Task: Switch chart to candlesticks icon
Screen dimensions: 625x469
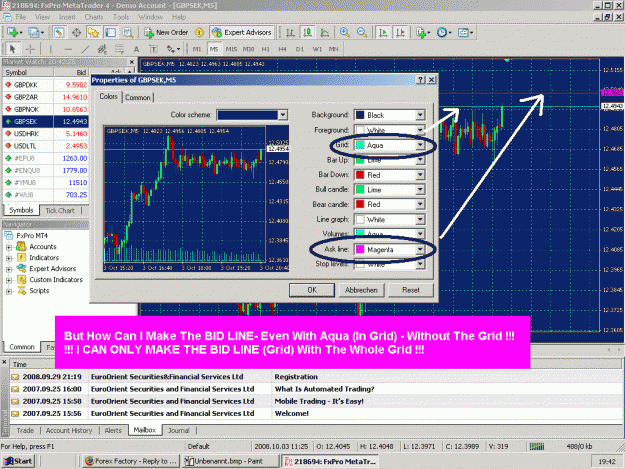Action: pyautogui.click(x=307, y=32)
